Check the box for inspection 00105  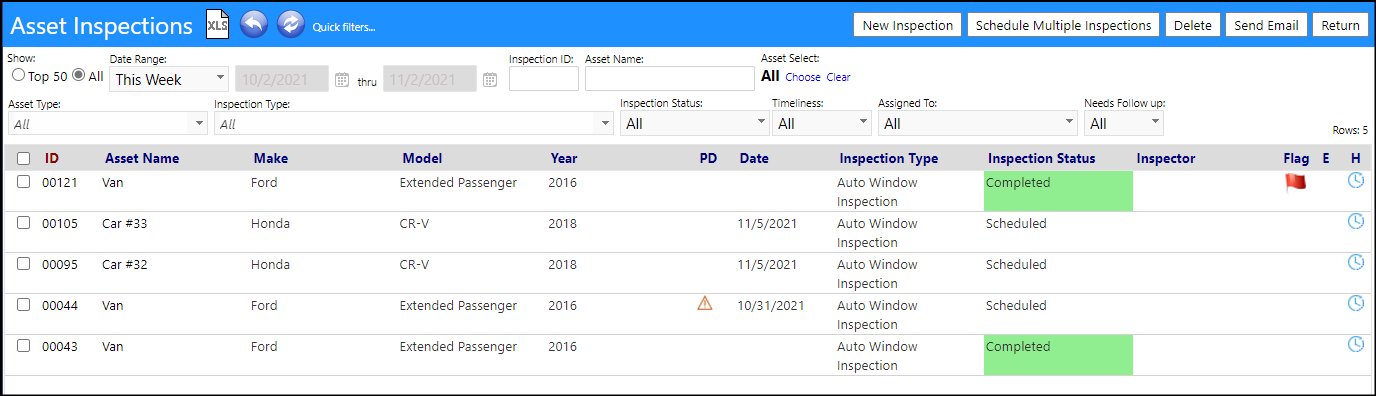point(24,223)
